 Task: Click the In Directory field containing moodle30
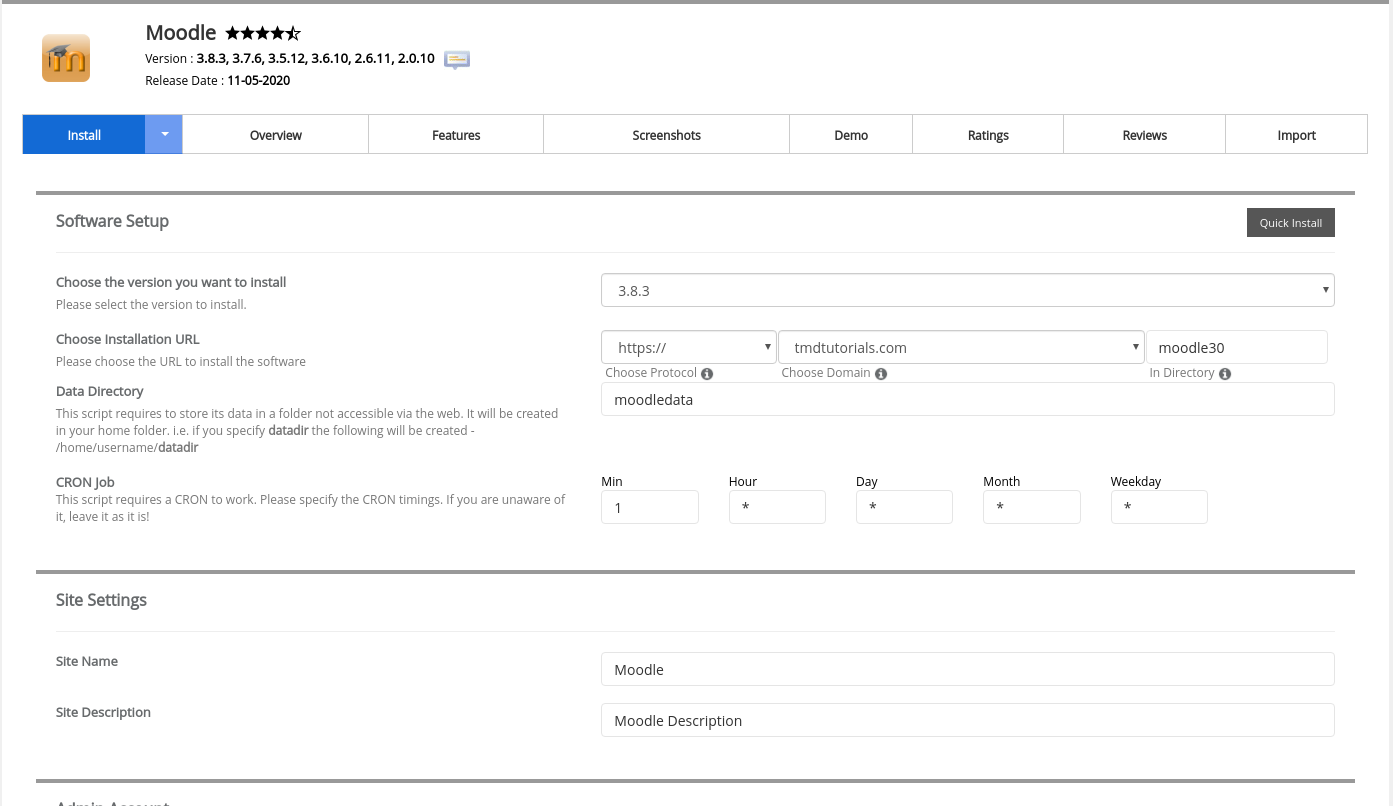point(1237,346)
